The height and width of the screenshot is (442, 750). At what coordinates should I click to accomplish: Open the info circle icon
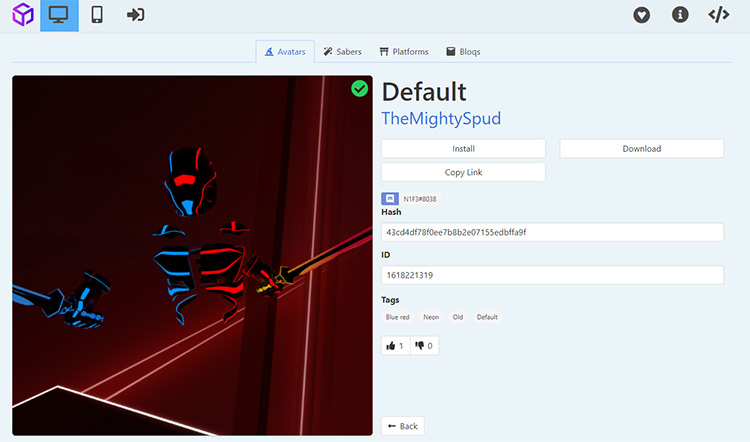[x=680, y=15]
